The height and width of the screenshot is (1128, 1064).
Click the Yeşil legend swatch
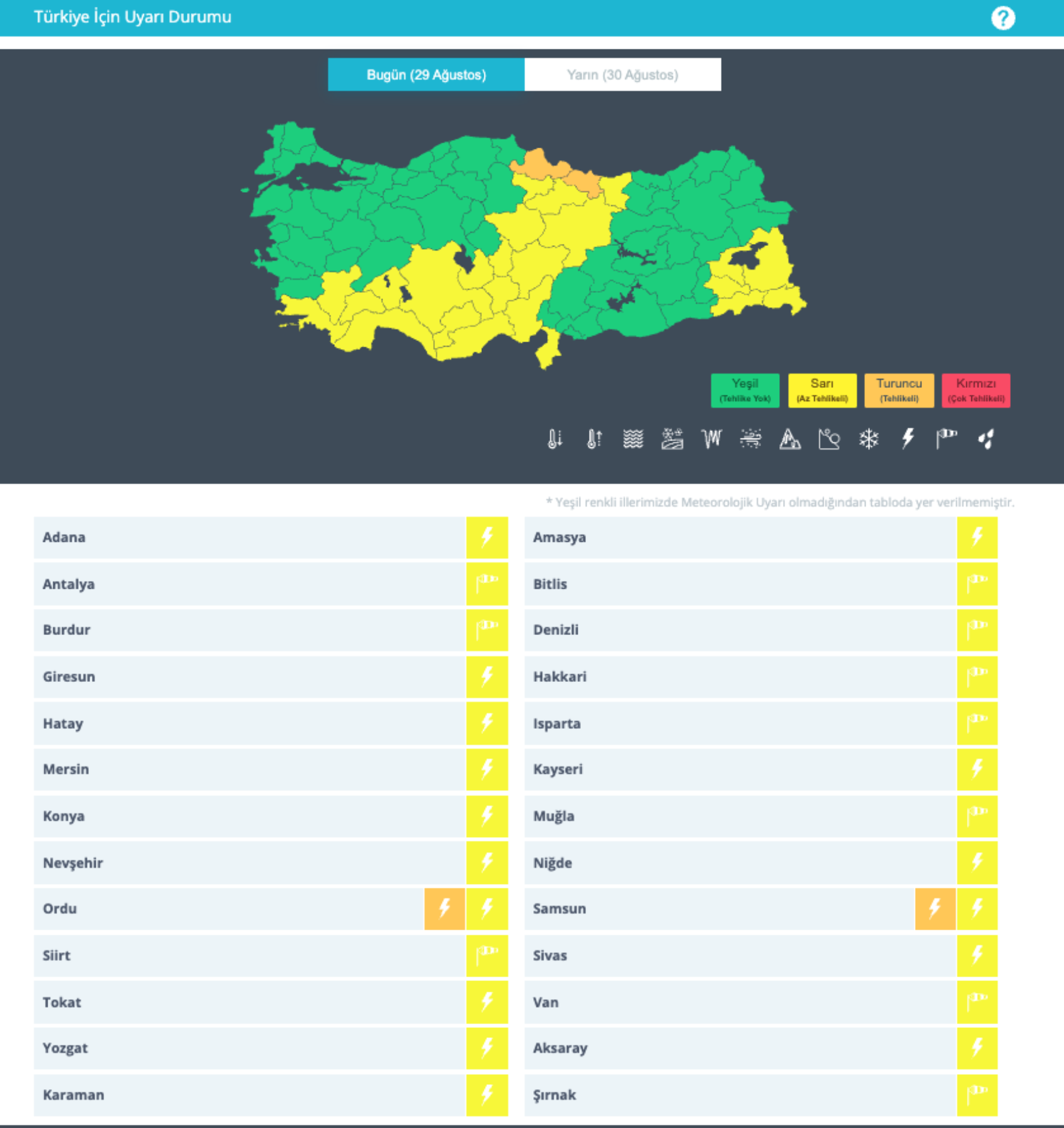tap(745, 390)
